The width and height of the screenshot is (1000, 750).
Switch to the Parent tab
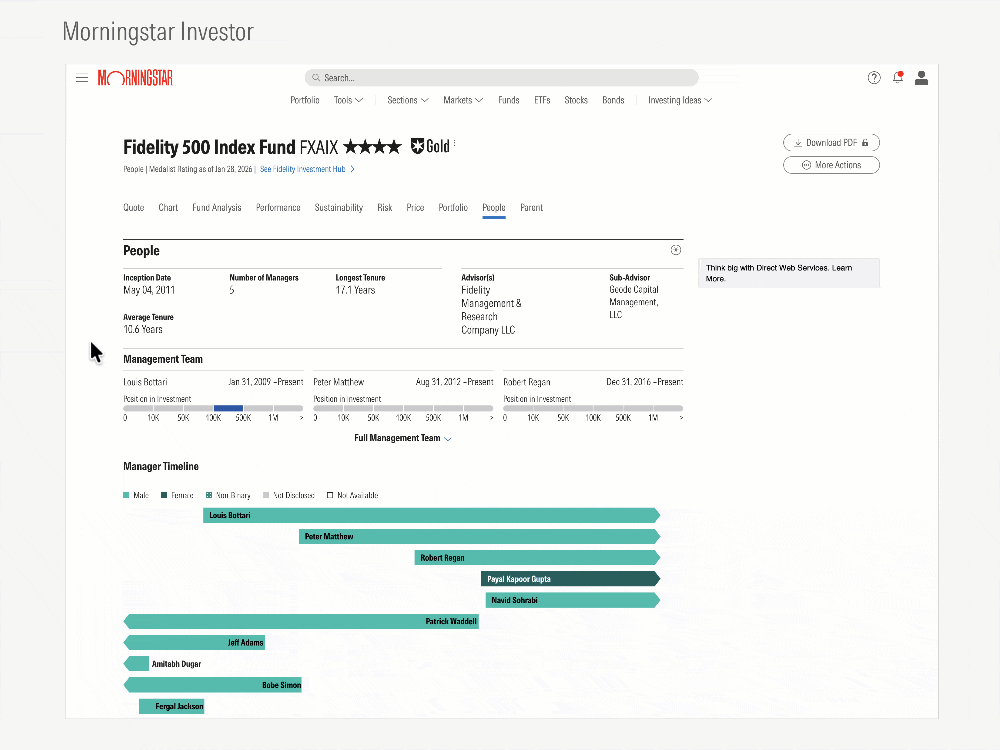531,208
